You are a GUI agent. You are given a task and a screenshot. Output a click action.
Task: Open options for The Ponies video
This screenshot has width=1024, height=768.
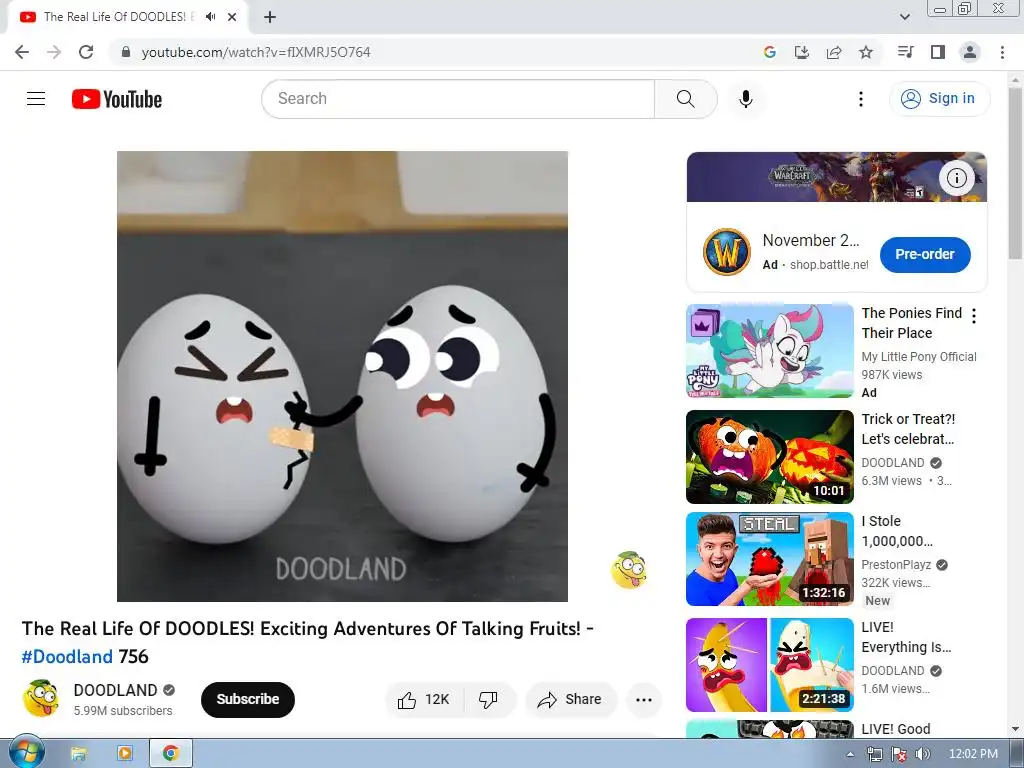pyautogui.click(x=974, y=316)
